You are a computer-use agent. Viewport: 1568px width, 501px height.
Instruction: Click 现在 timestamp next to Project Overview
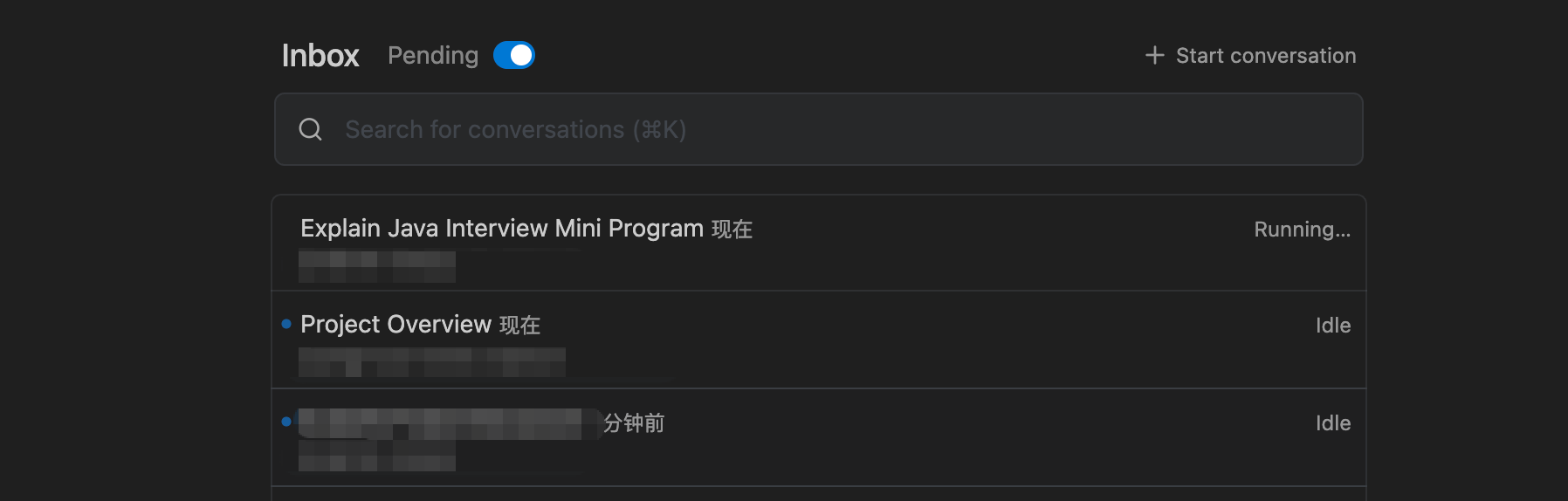pos(519,326)
